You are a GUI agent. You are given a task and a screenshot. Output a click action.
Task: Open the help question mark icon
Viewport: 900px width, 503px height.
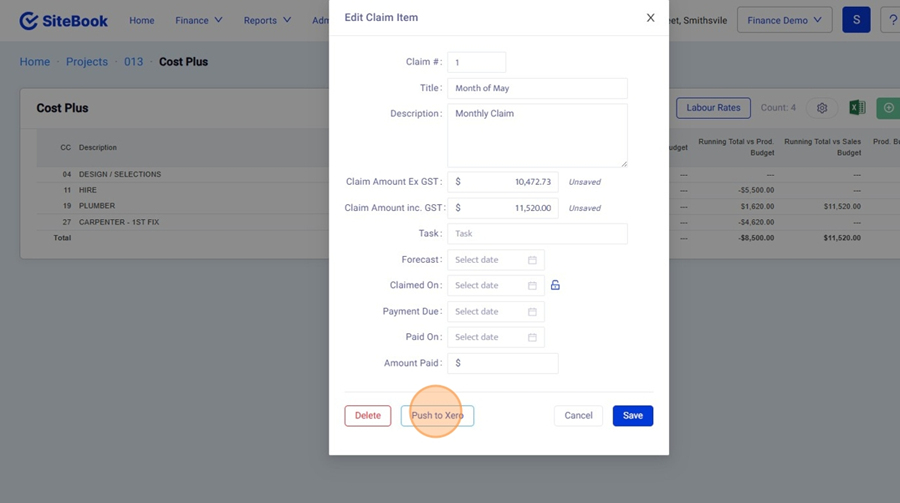[891, 20]
